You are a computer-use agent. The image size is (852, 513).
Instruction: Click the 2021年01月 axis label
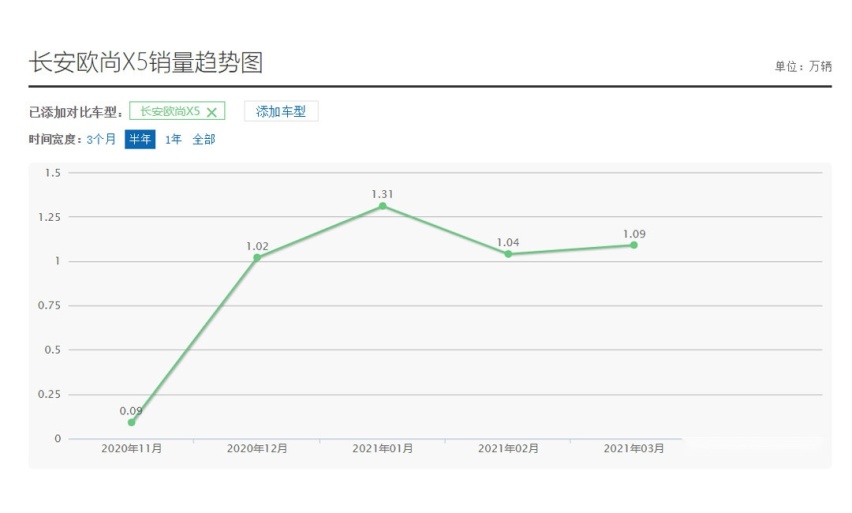383,448
